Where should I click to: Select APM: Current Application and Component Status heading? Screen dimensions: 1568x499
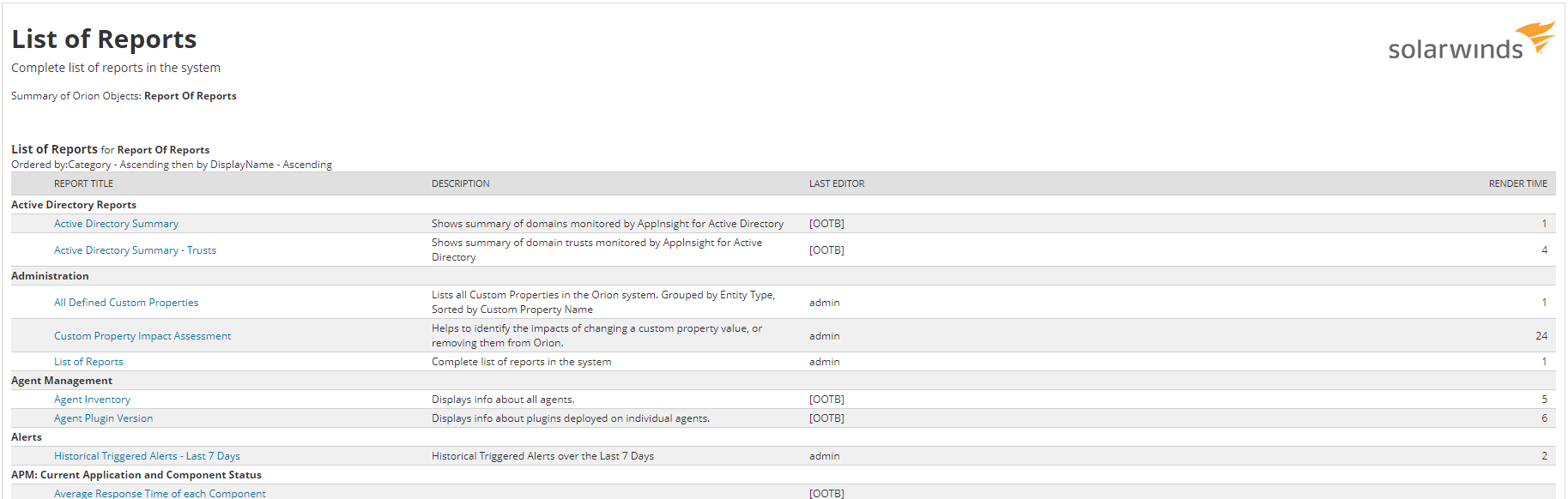(x=136, y=475)
